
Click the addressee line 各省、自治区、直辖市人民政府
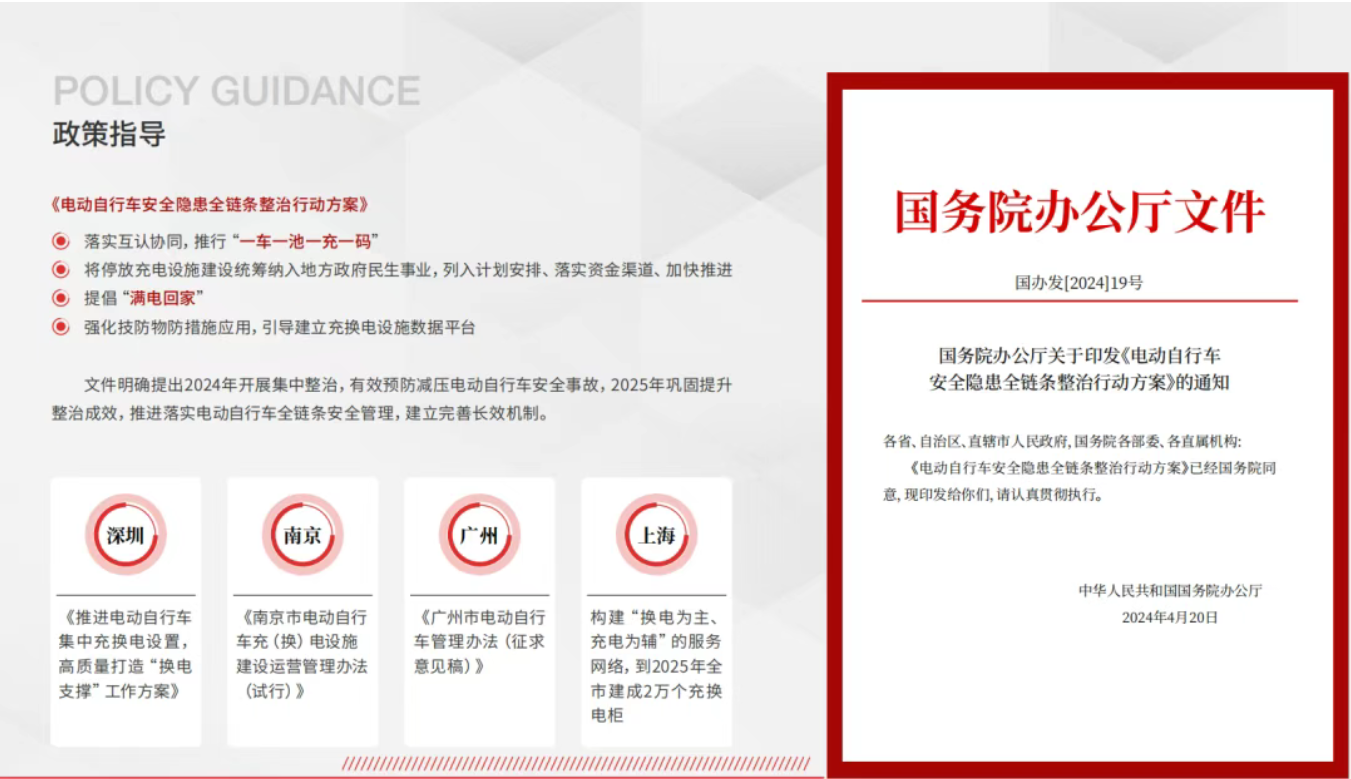point(1063,441)
